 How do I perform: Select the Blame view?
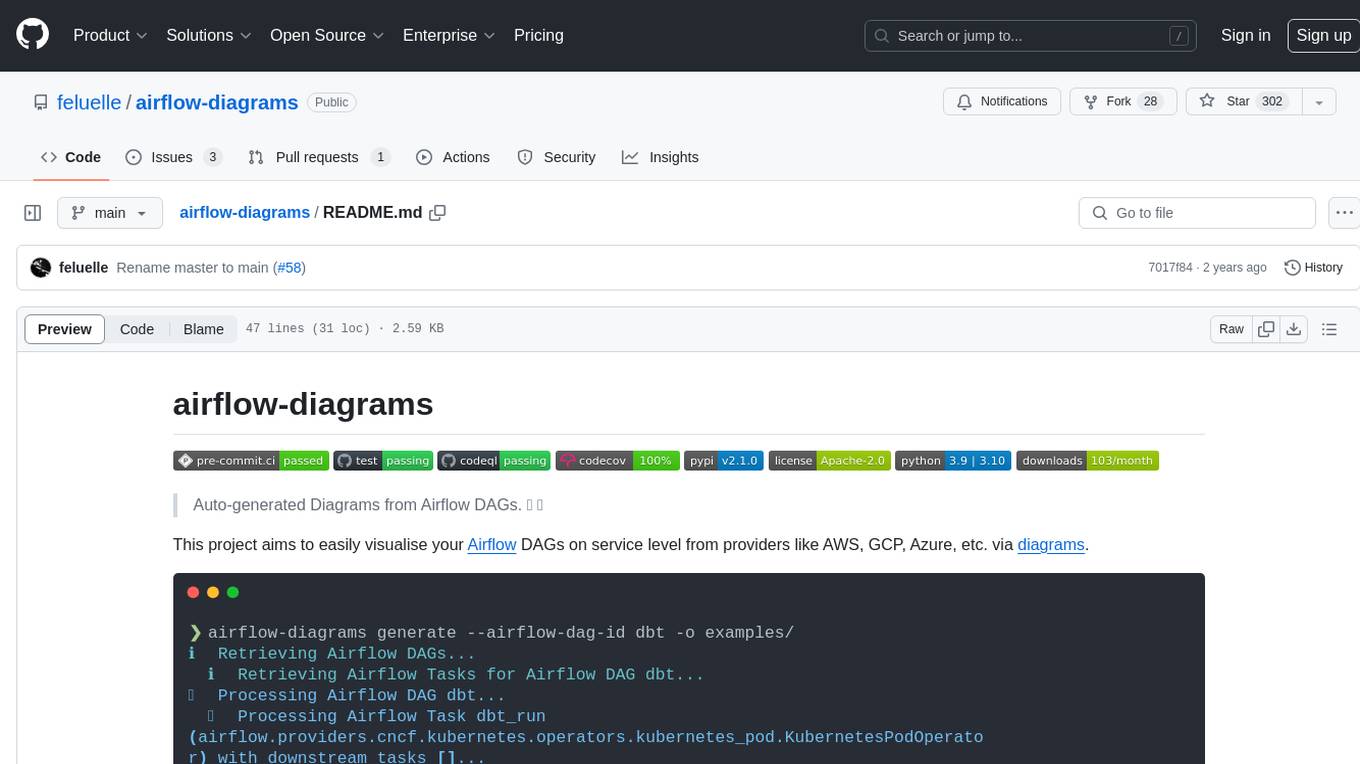[x=204, y=329]
